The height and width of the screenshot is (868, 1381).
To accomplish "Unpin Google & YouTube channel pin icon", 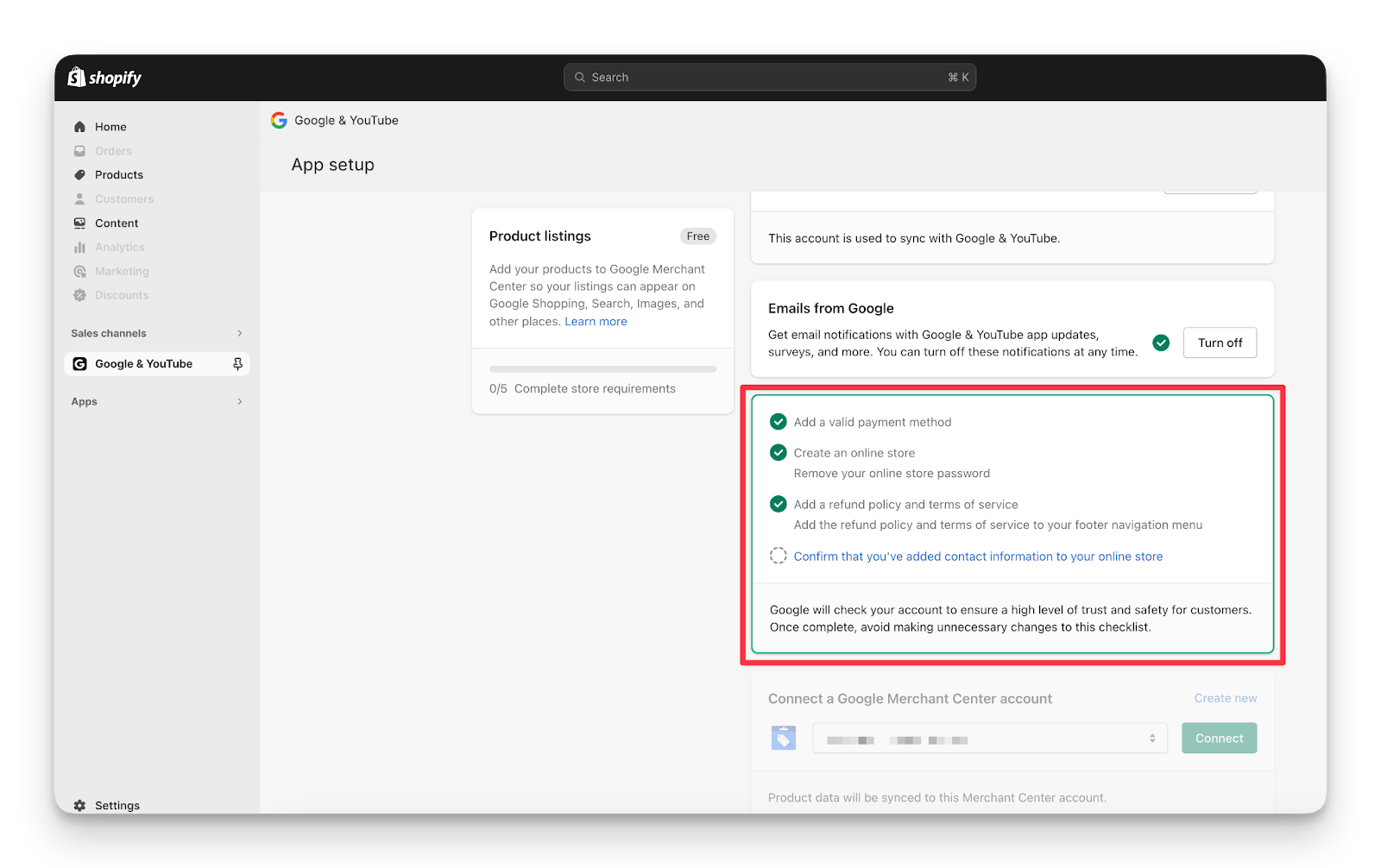I will coord(237,364).
